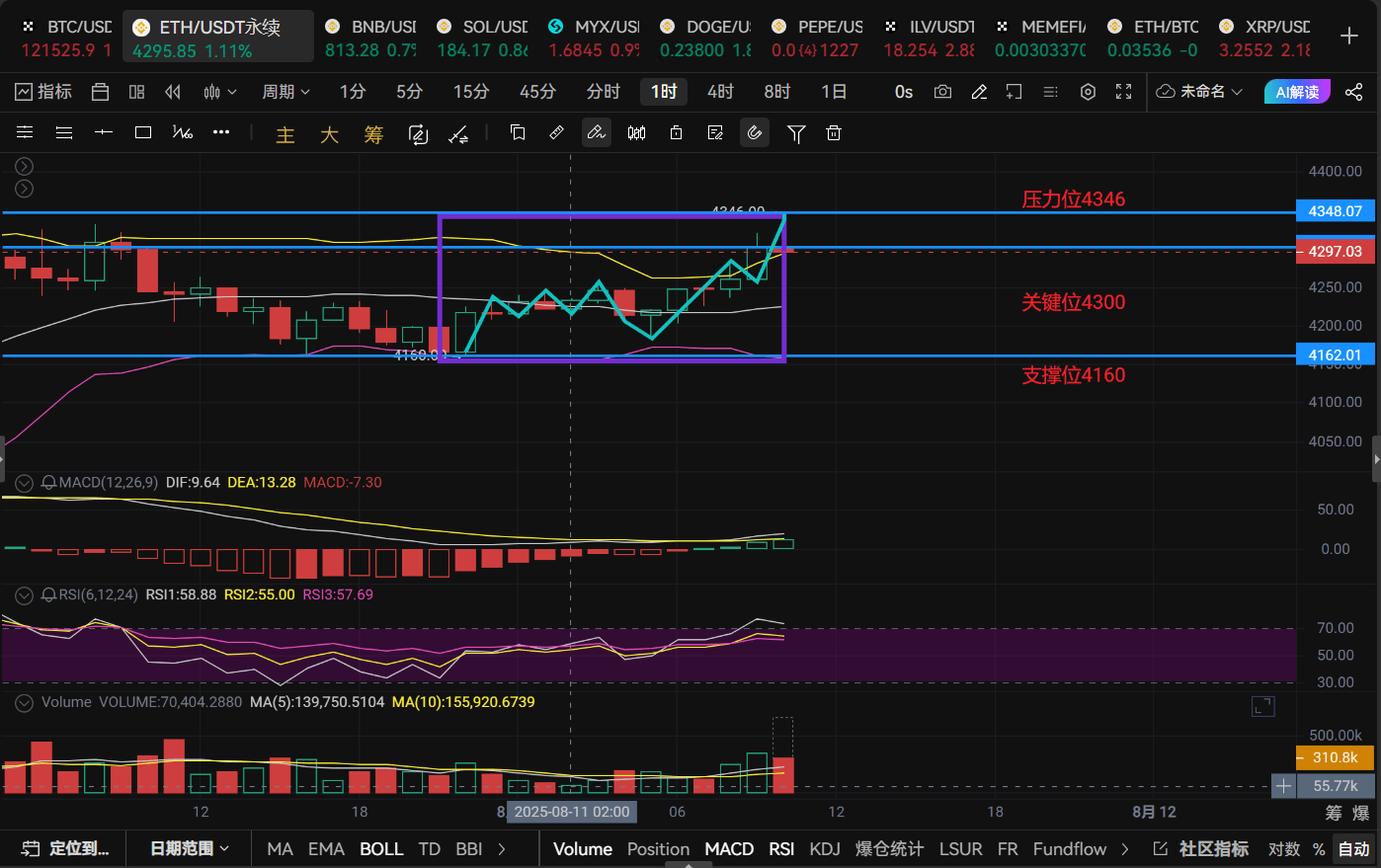Open more drawing tools via three dots
This screenshot has height=868, width=1381.
pos(221,132)
